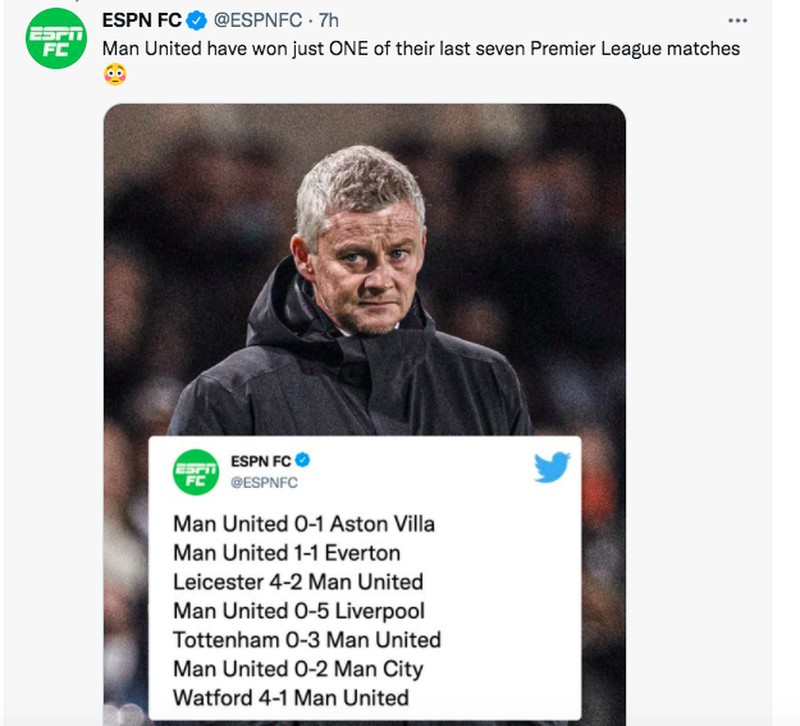Viewport: 800px width, 726px height.
Task: Click the @ESPNFC handle in tweet header
Action: pos(257,20)
